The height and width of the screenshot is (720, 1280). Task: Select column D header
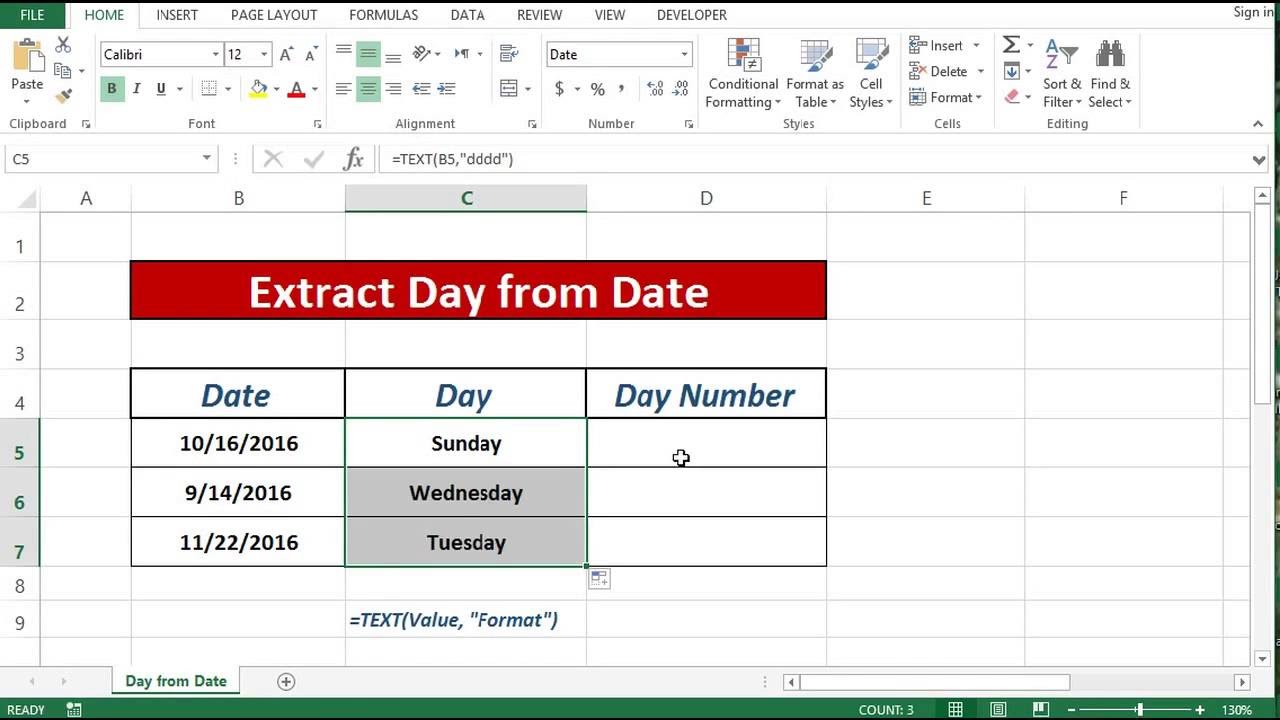[x=706, y=198]
